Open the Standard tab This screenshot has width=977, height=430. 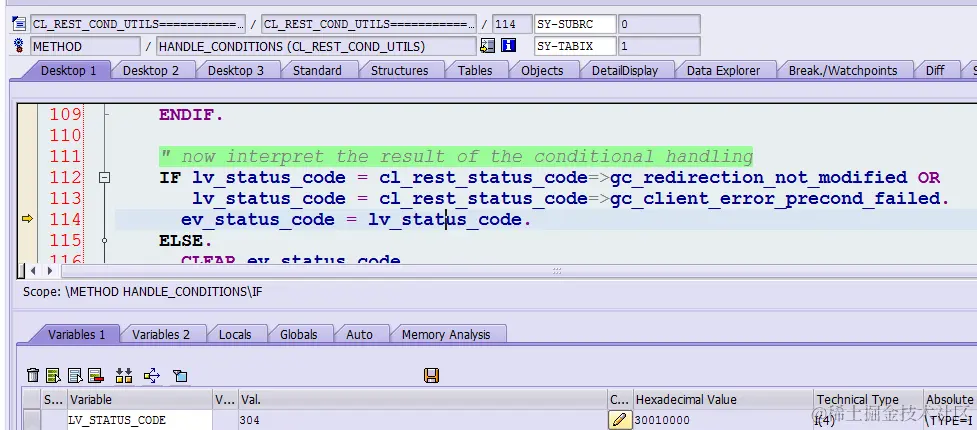point(317,70)
